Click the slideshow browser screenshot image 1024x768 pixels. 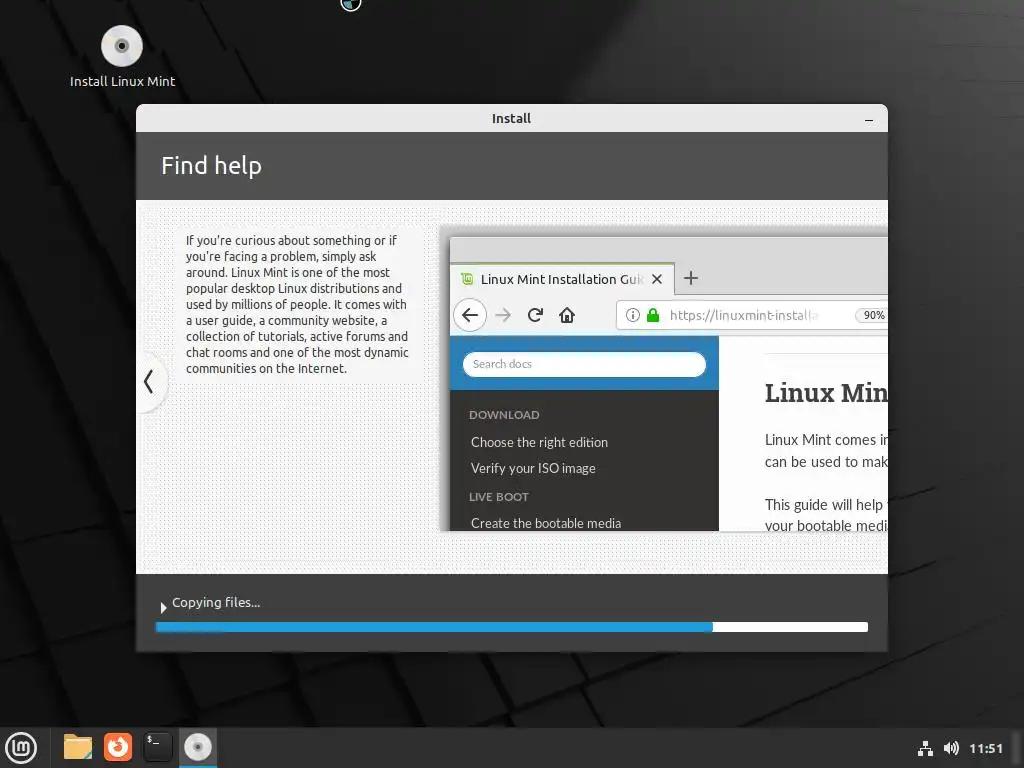(664, 379)
